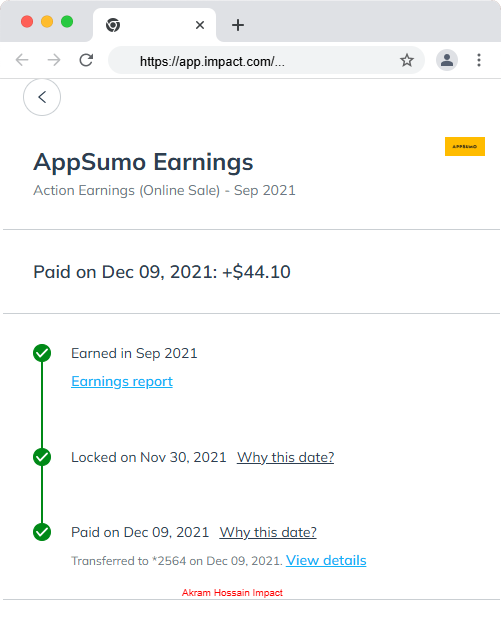This screenshot has height=621, width=501.
Task: Click the green macOS fullscreen button
Action: coord(67,21)
